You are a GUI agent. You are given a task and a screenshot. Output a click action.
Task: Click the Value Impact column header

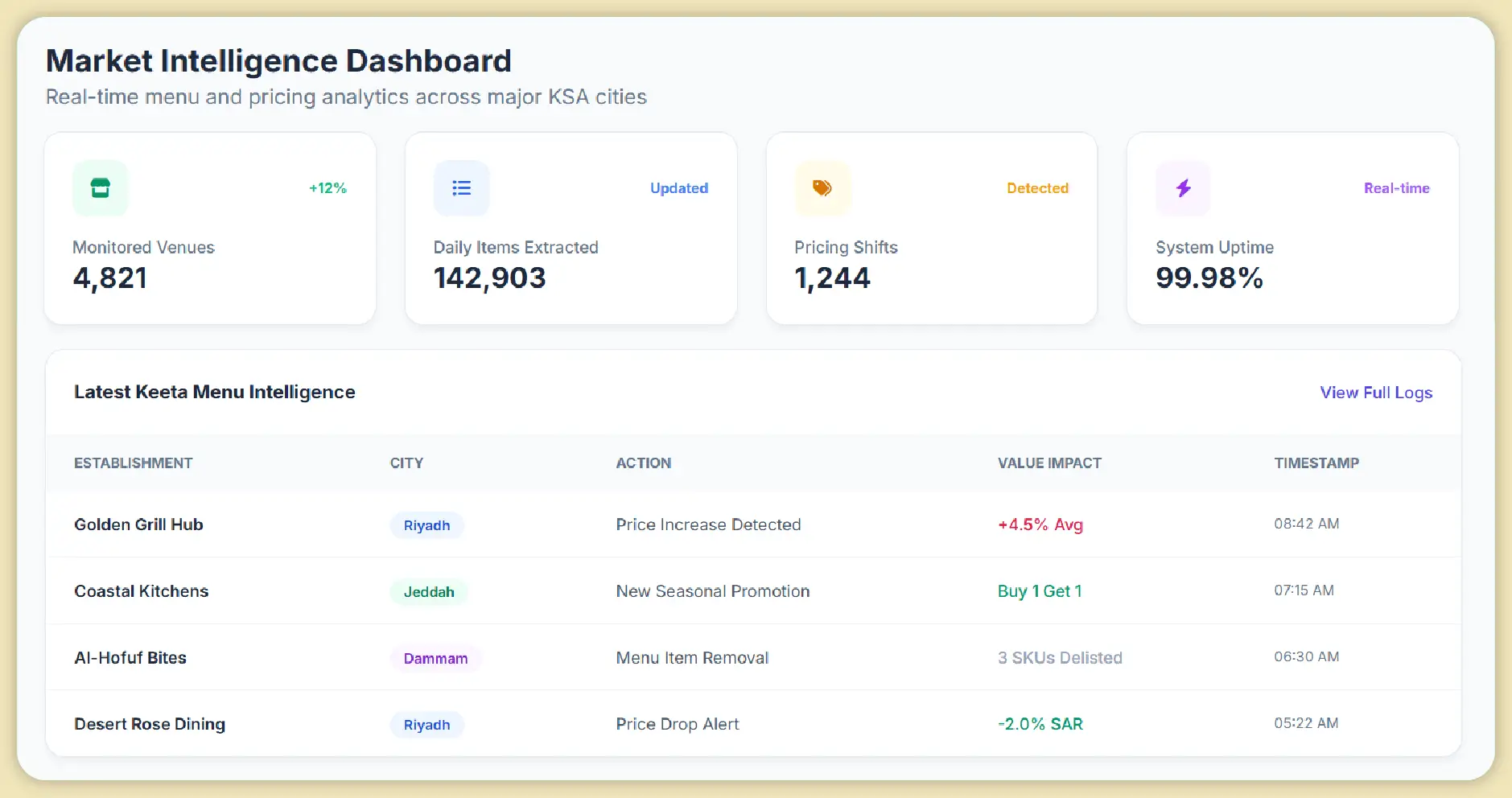(x=1049, y=463)
